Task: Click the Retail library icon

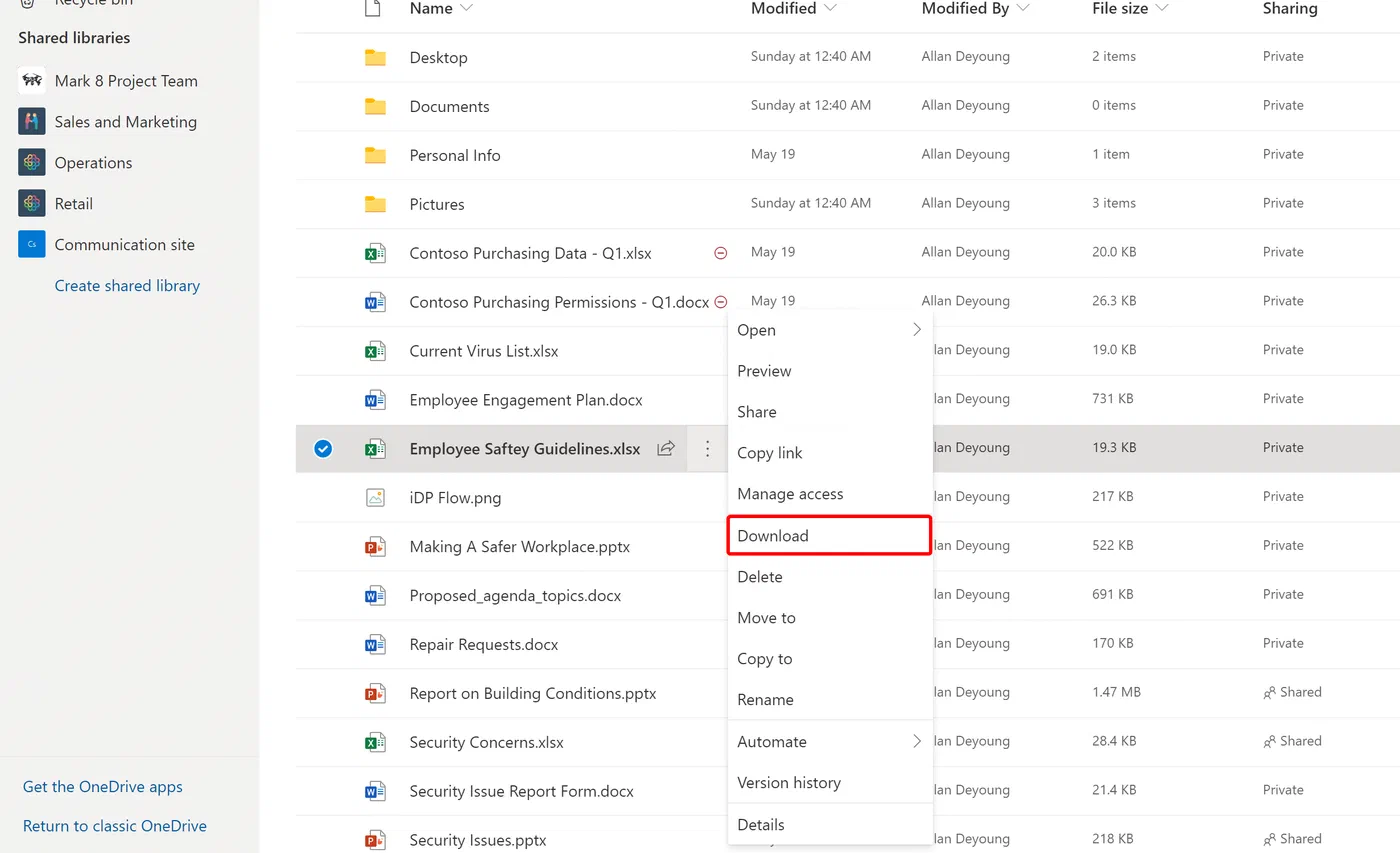Action: point(32,204)
